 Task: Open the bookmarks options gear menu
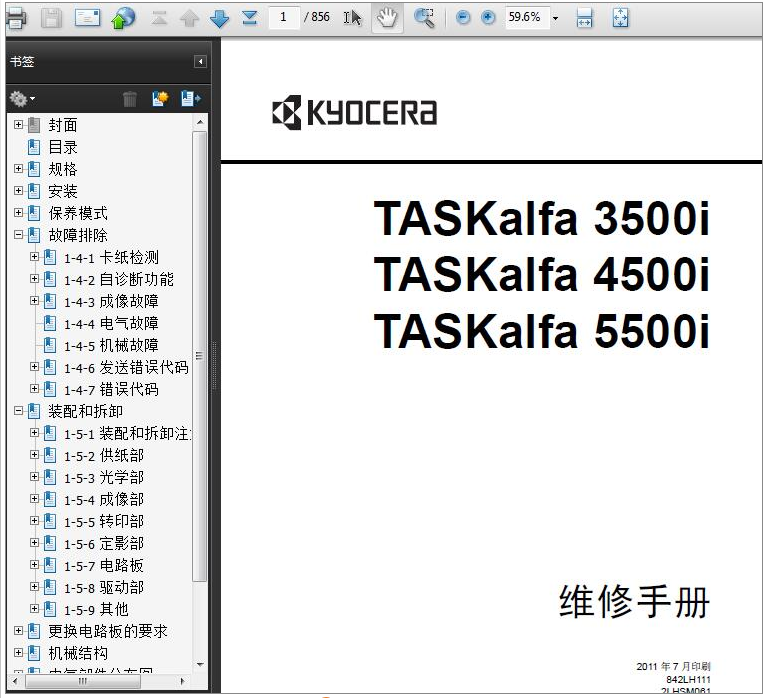[22, 99]
